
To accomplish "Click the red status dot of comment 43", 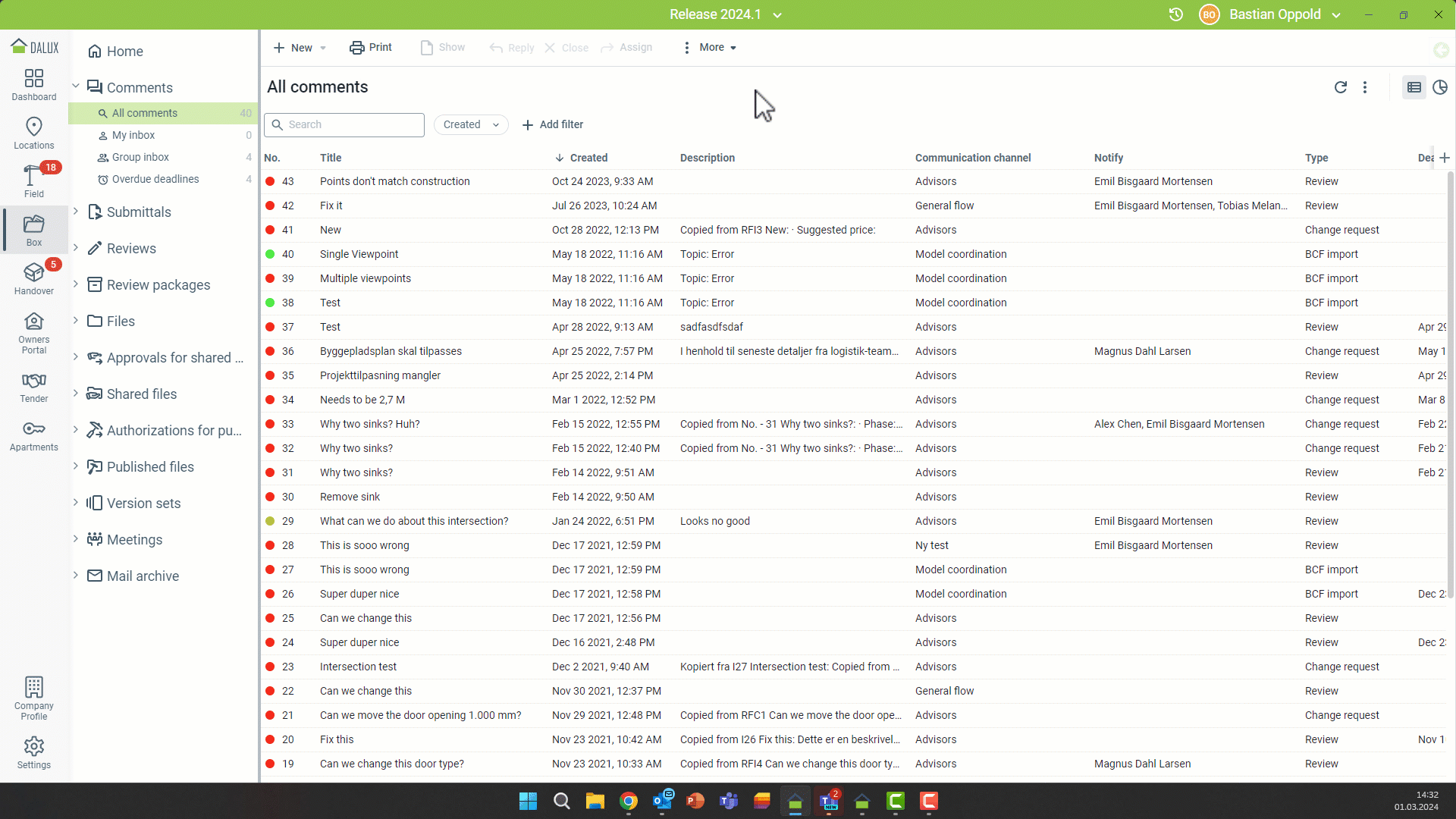I will pyautogui.click(x=270, y=181).
